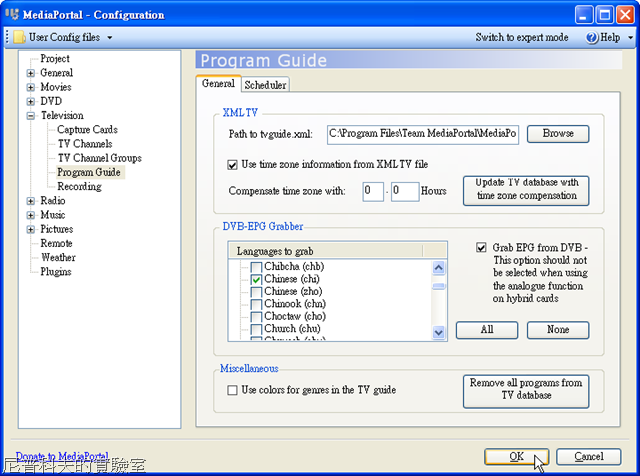The width and height of the screenshot is (640, 476).
Task: Open the Help dropdown arrow
Action: tap(630, 38)
